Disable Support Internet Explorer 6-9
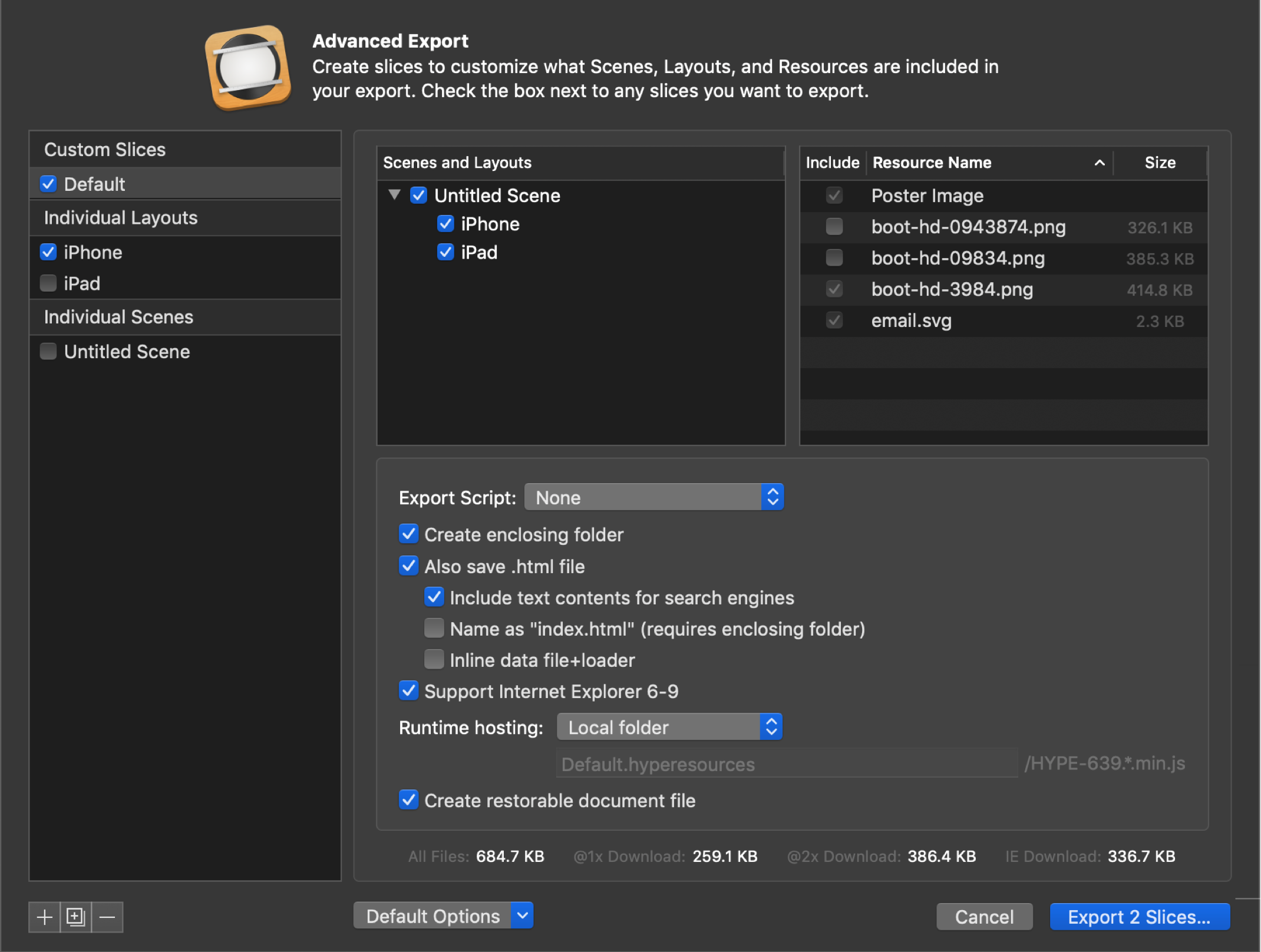This screenshot has height=952, width=1261. [x=408, y=691]
